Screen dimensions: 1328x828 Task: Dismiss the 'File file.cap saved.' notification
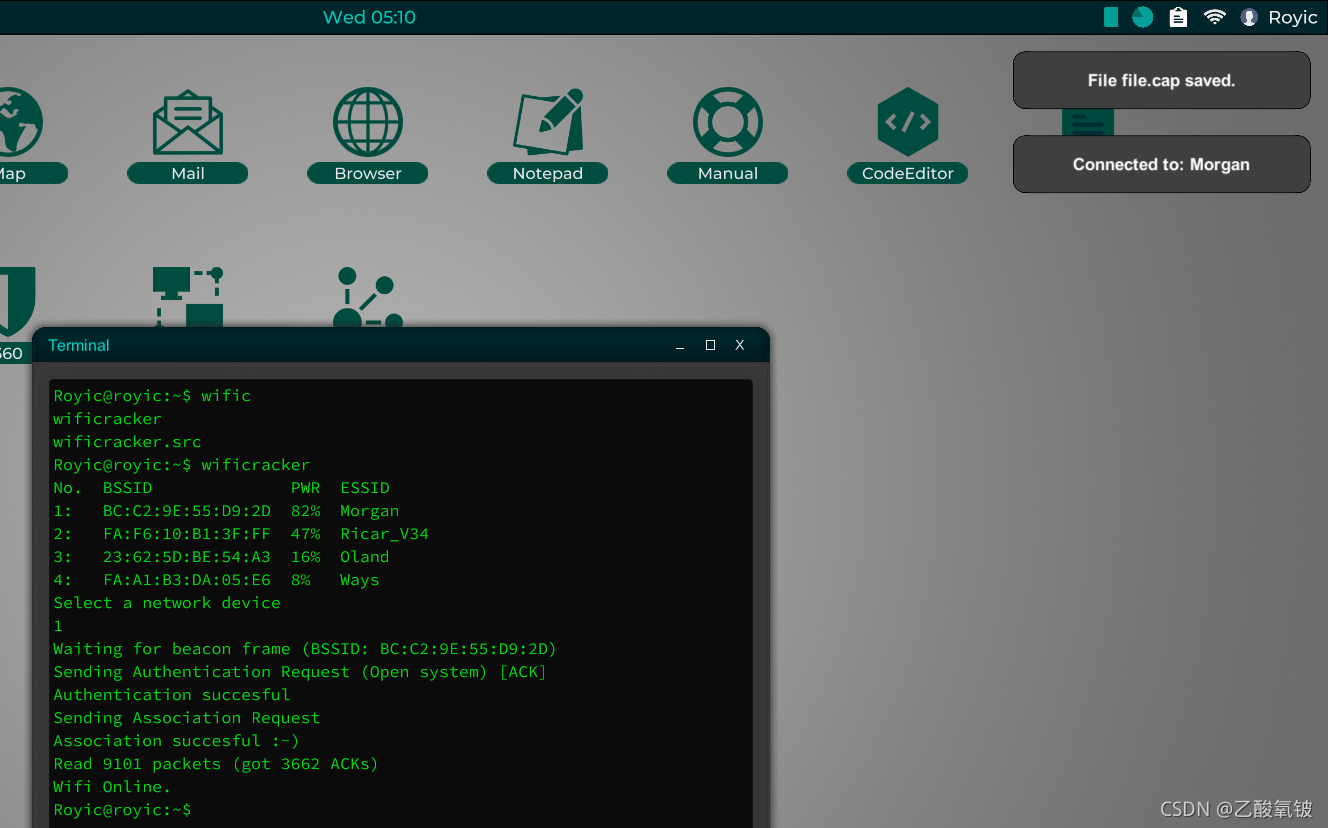point(1162,80)
